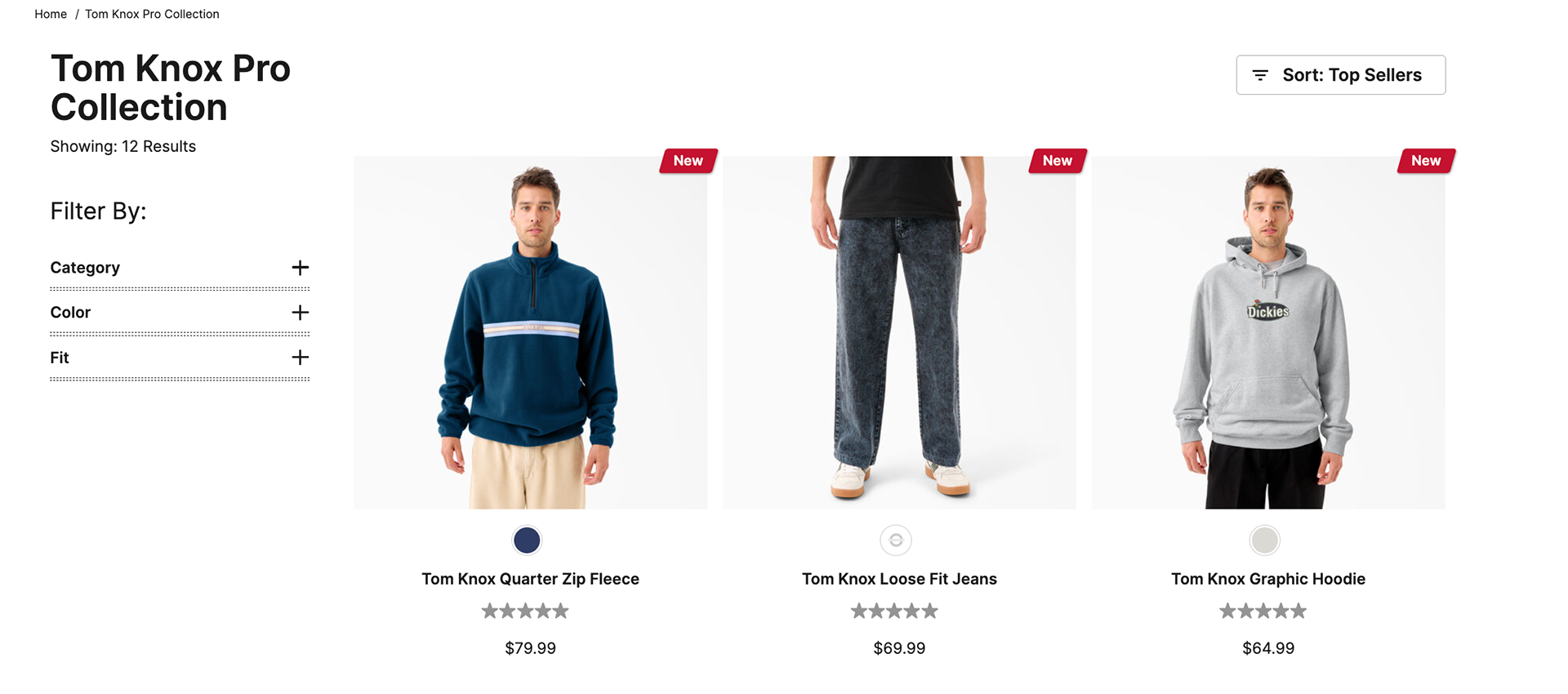View star ratings for Graphic Hoodie

coord(1263,611)
